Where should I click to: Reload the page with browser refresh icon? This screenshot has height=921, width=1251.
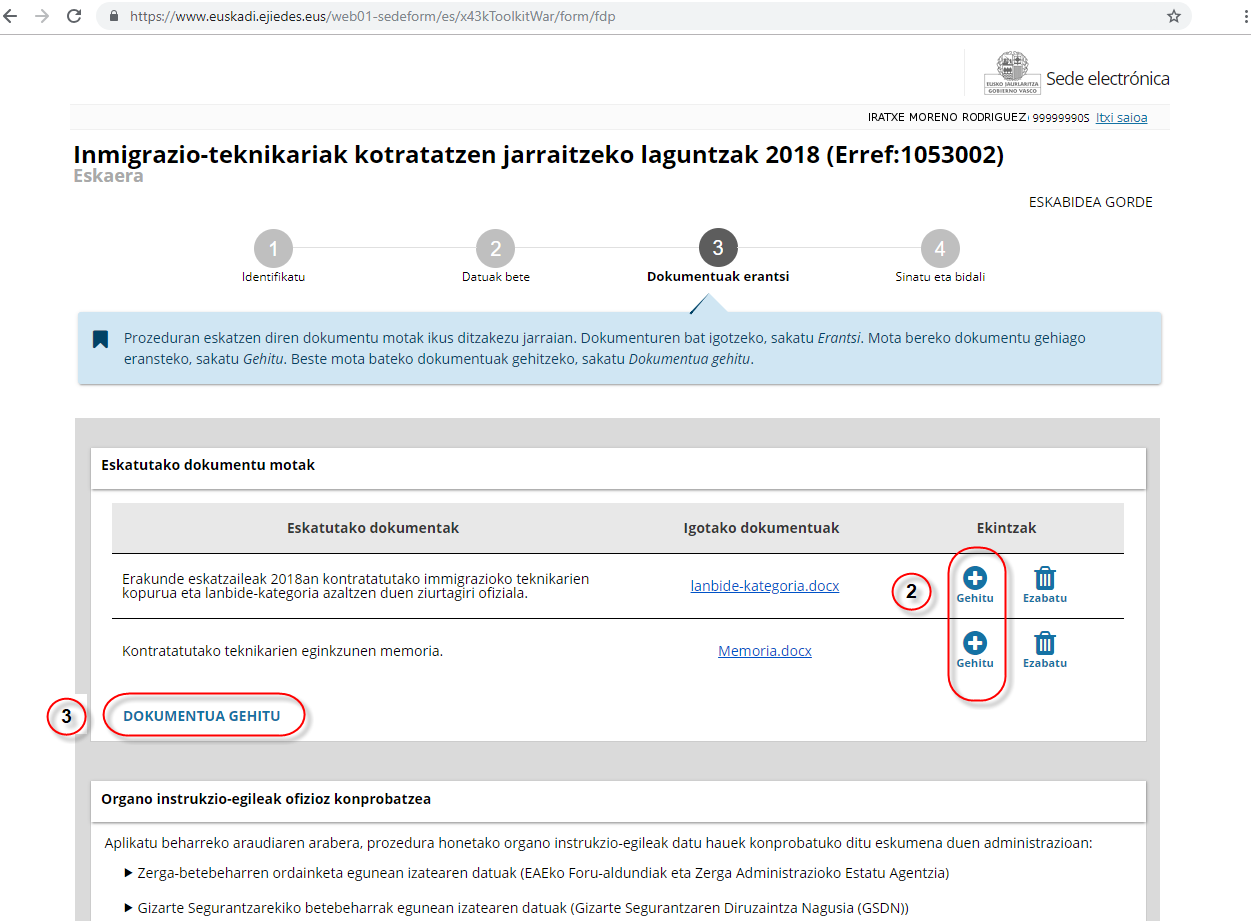click(74, 16)
